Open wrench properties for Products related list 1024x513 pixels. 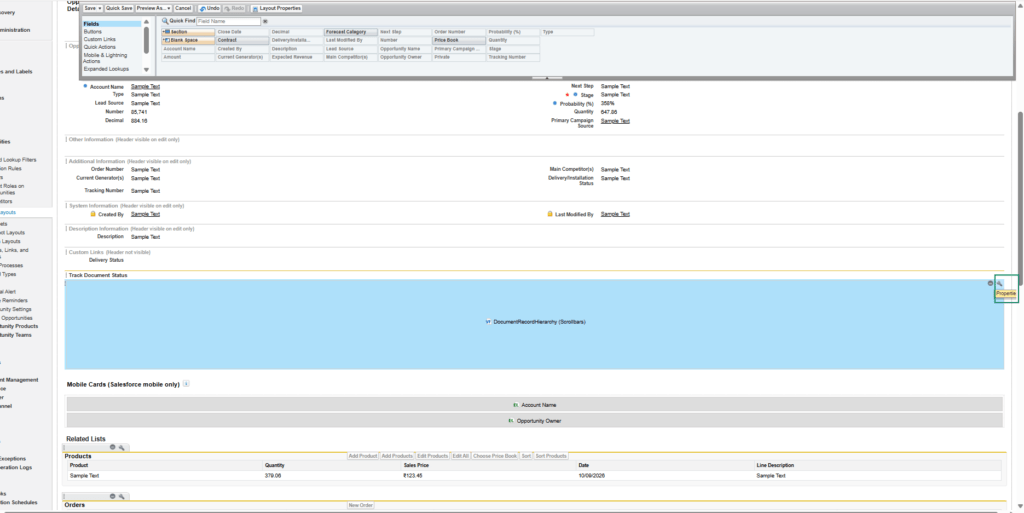click(x=121, y=447)
